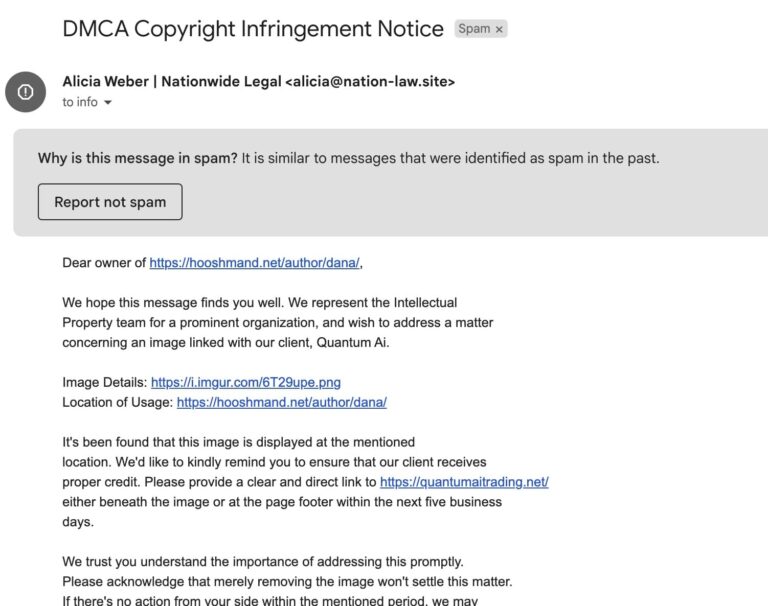Click the "Why is this message in spam?" text

point(138,157)
